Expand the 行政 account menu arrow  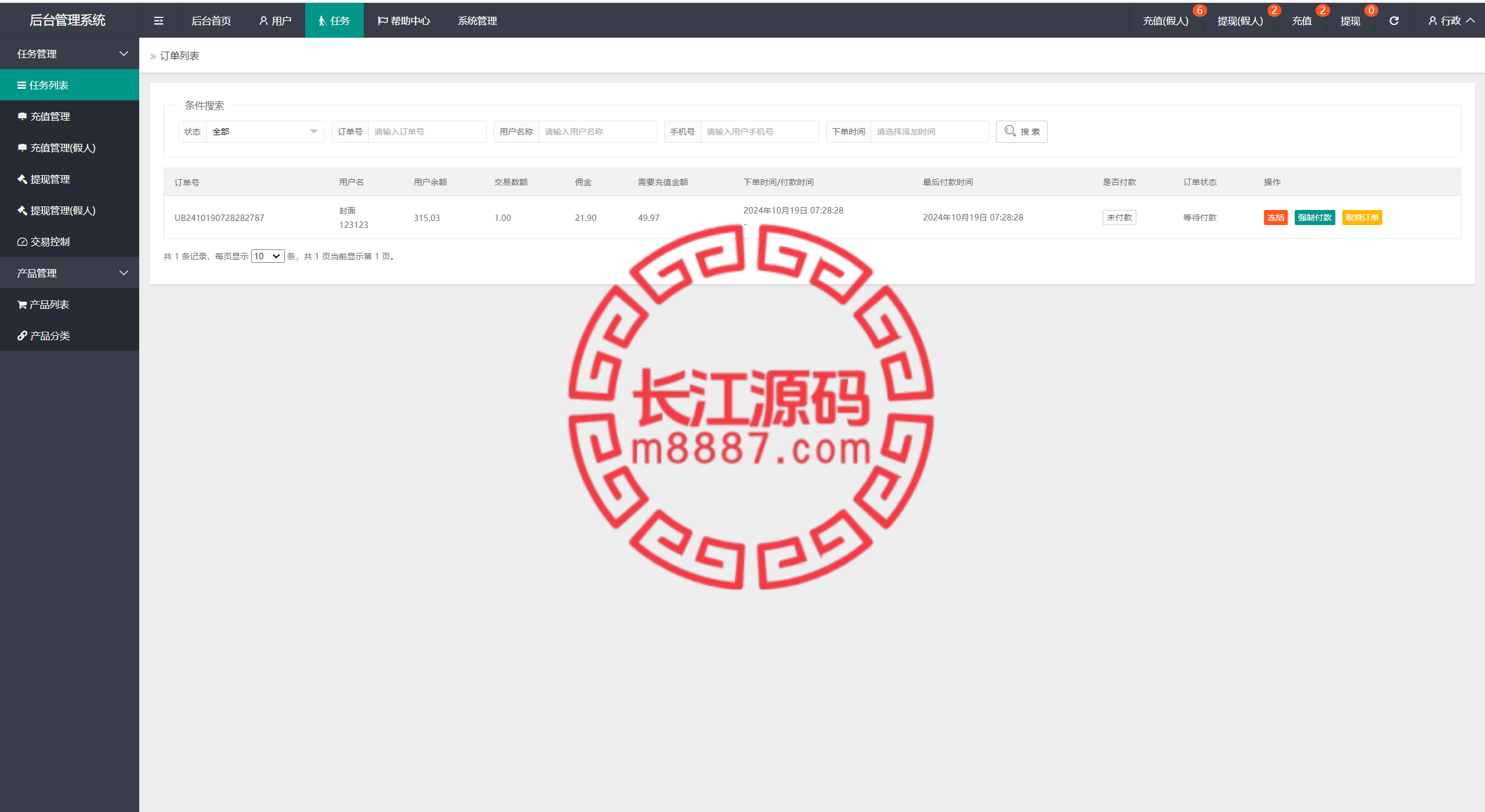1470,20
